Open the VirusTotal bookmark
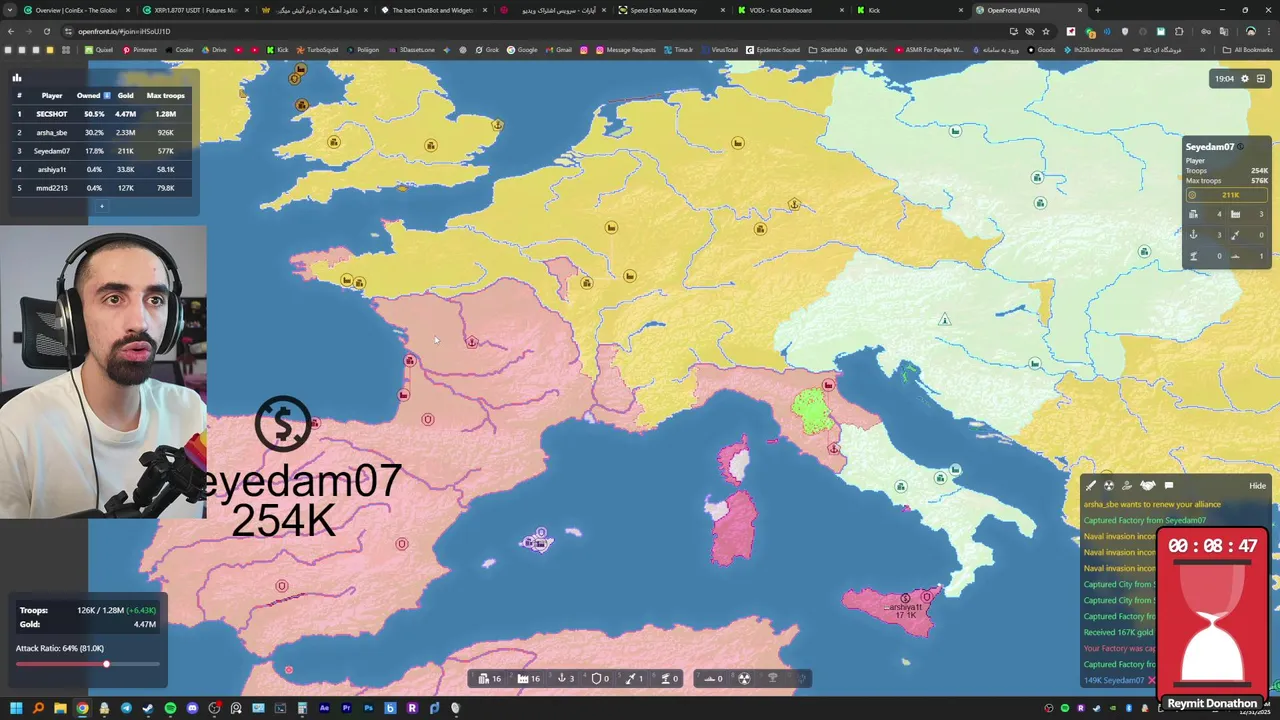1280x720 pixels. tap(719, 49)
